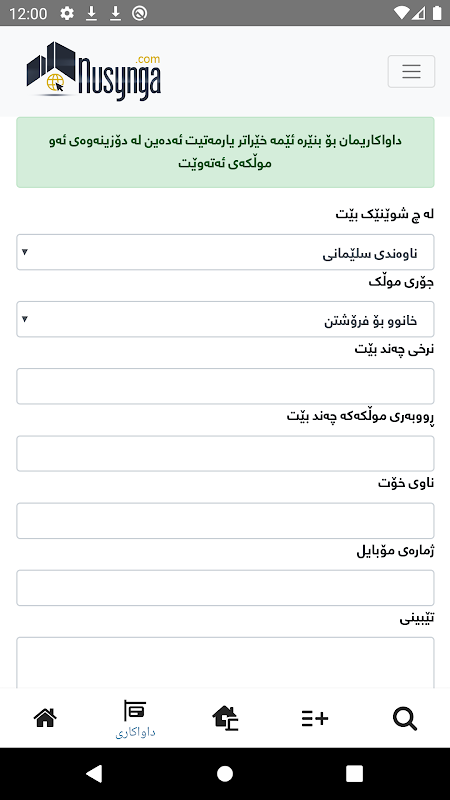Tap the Android recent apps square
The image size is (450, 800).
coord(355,773)
